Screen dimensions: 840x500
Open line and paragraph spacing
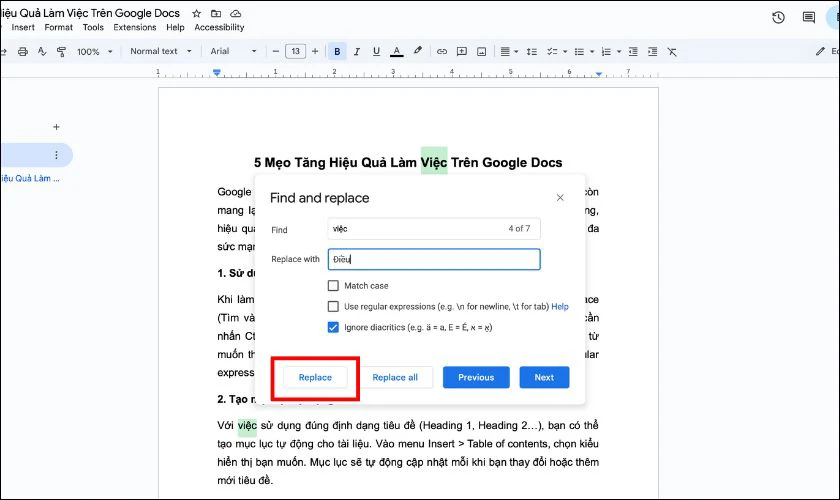[x=531, y=51]
